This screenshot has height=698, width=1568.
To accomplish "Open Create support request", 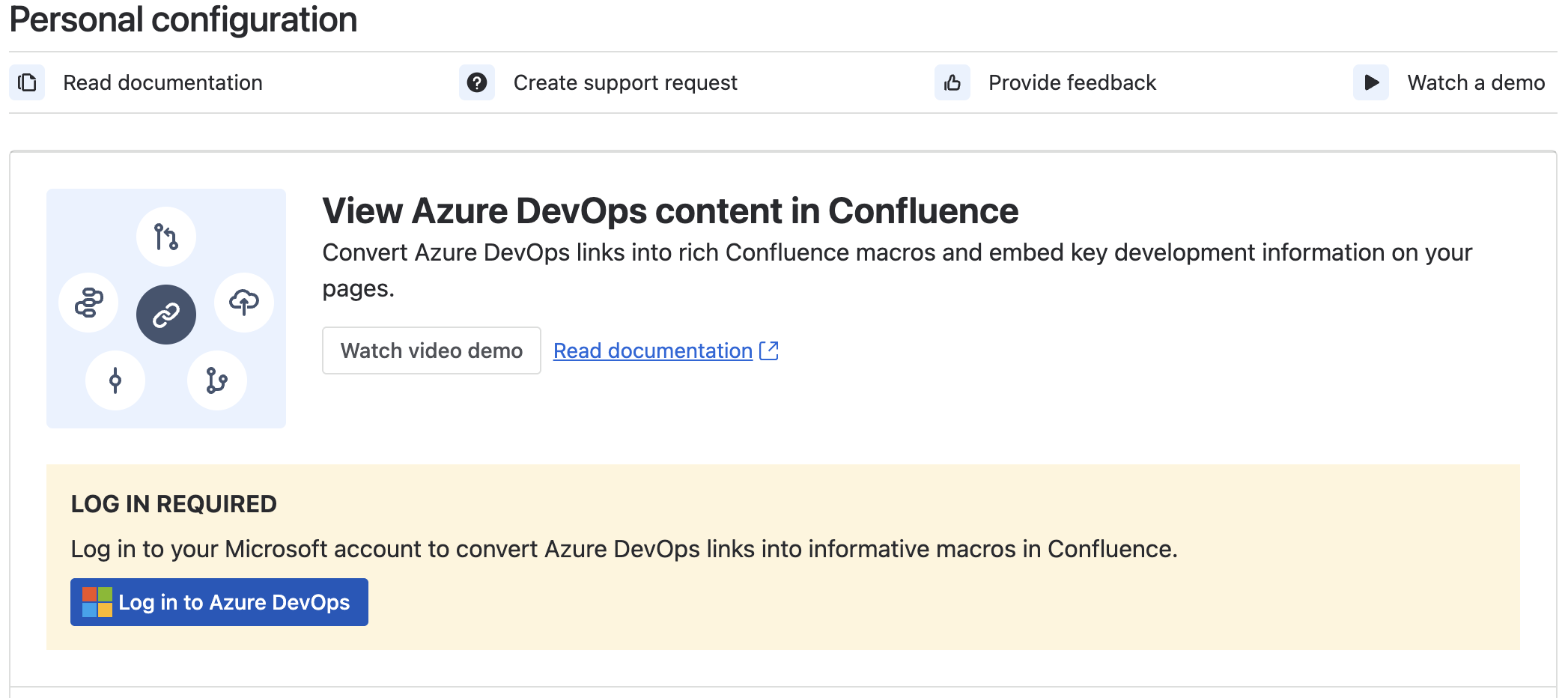I will coord(625,82).
